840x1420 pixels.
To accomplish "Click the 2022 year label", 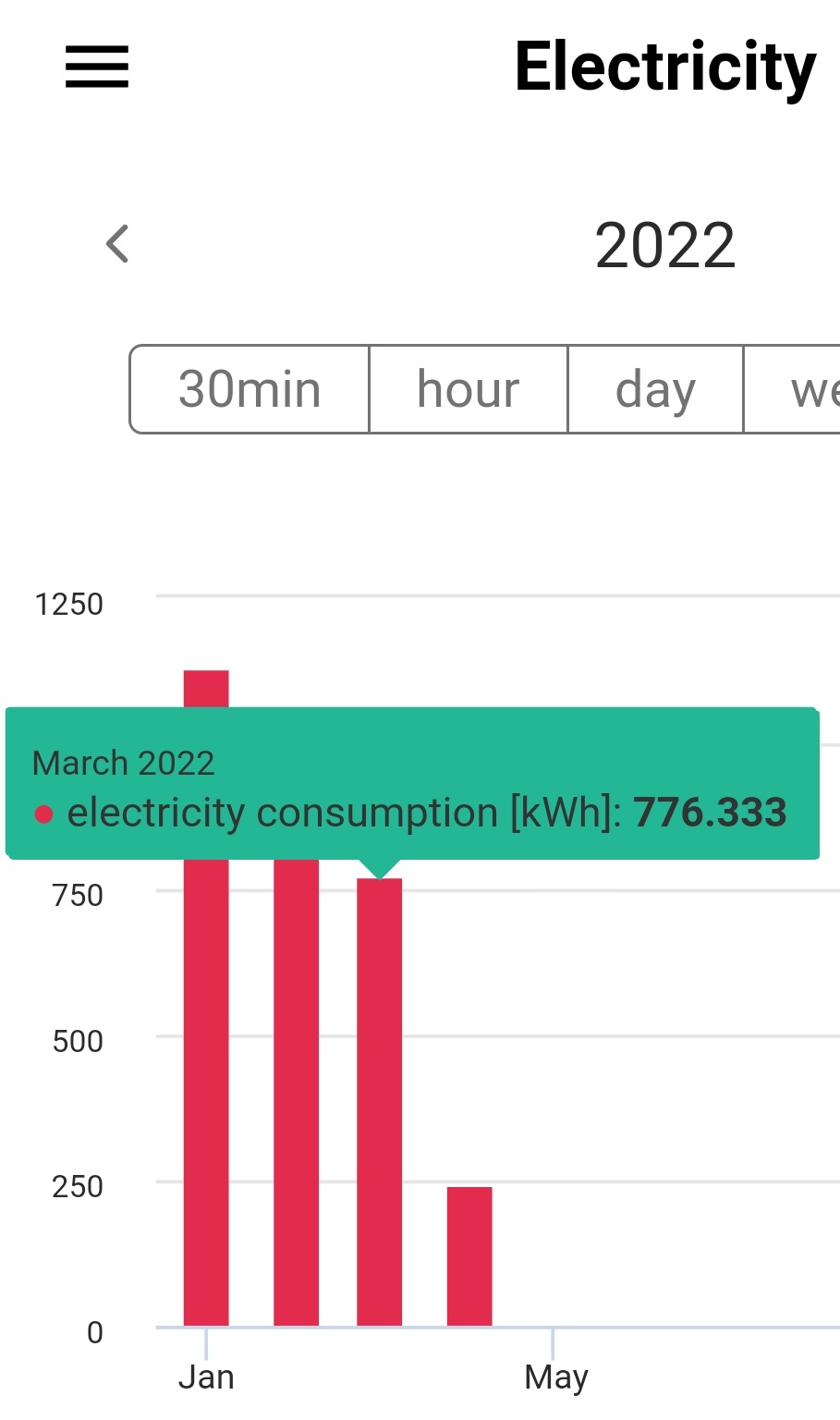I will tap(664, 246).
